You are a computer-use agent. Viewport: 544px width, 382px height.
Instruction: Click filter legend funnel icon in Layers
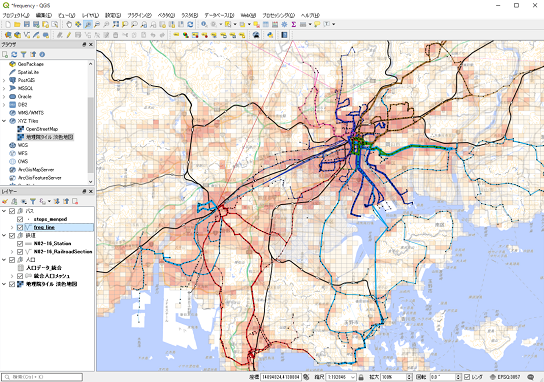point(33,201)
